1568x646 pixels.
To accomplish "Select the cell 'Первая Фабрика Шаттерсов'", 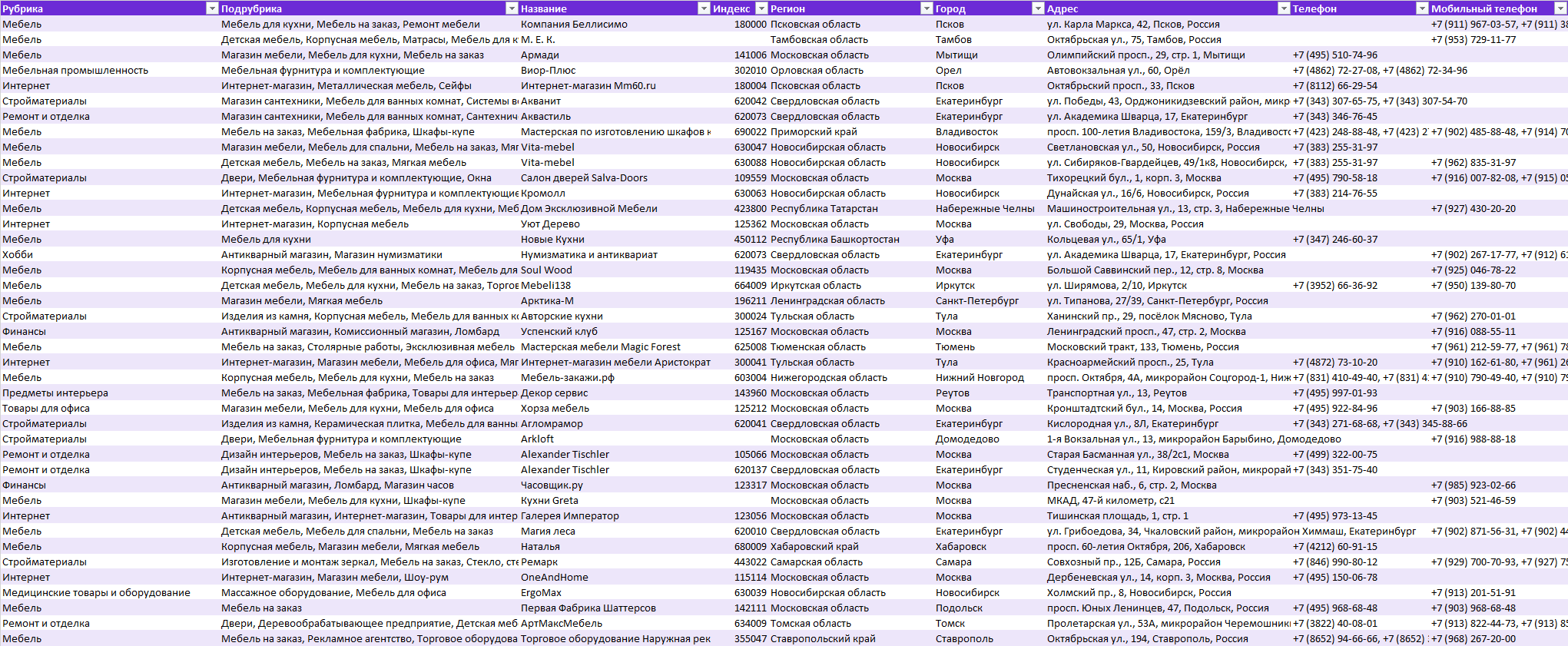I will point(615,608).
